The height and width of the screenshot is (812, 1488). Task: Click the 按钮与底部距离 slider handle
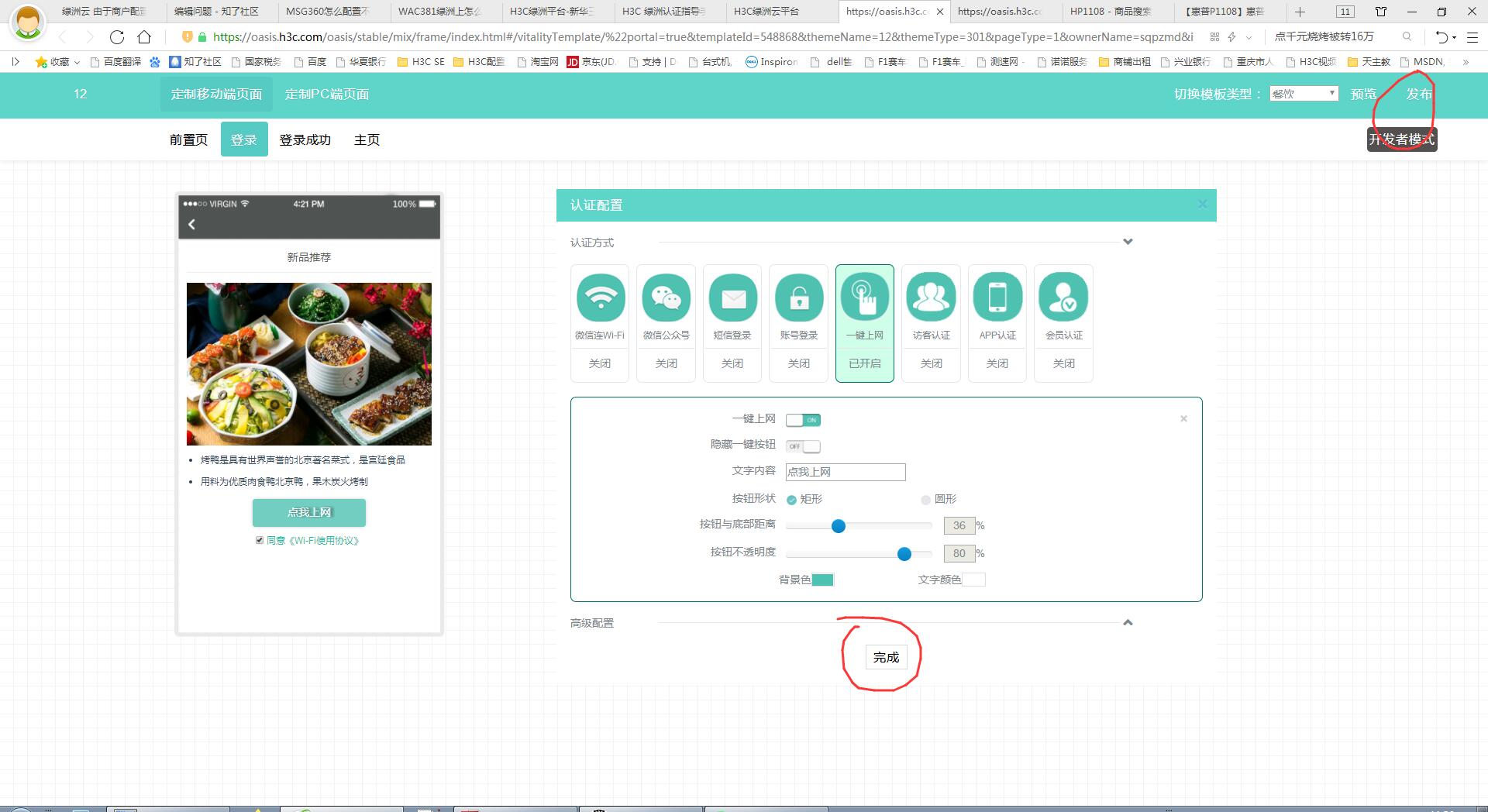(838, 526)
